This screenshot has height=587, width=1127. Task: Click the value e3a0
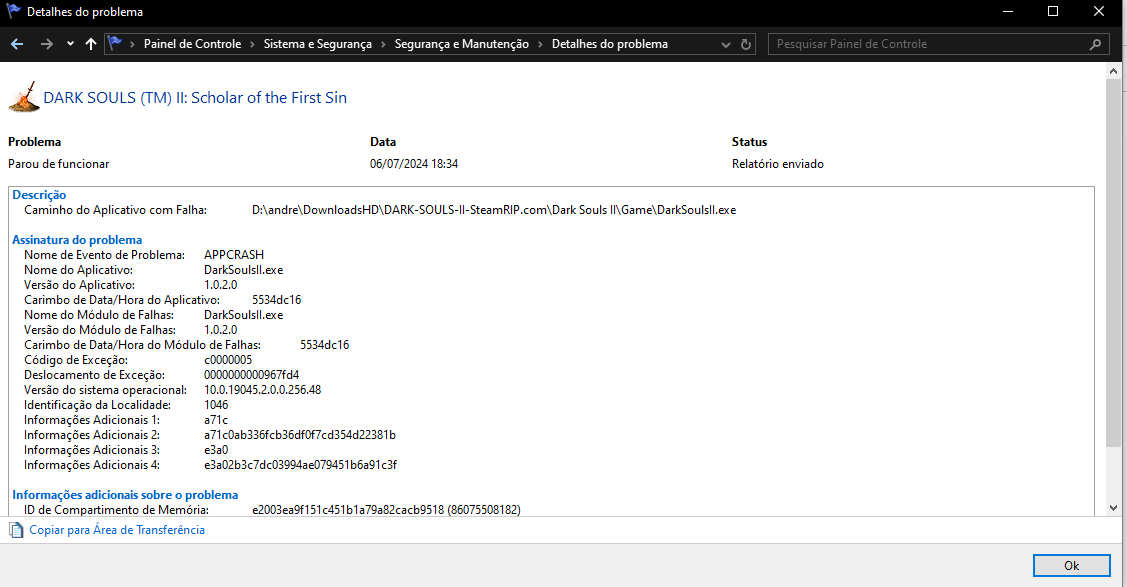click(x=216, y=450)
